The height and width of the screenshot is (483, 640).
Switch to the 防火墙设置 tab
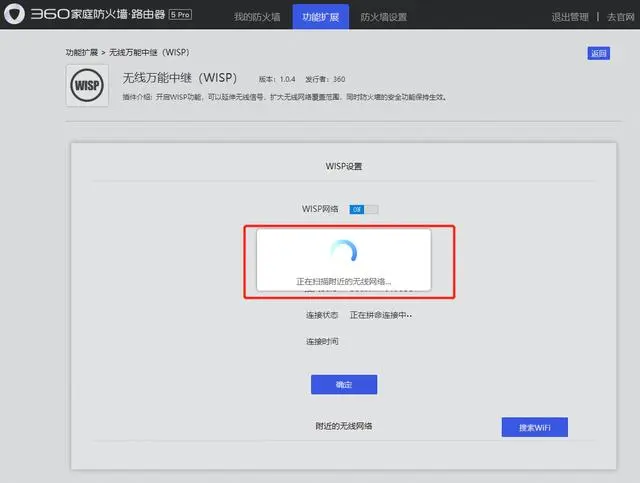coord(384,17)
